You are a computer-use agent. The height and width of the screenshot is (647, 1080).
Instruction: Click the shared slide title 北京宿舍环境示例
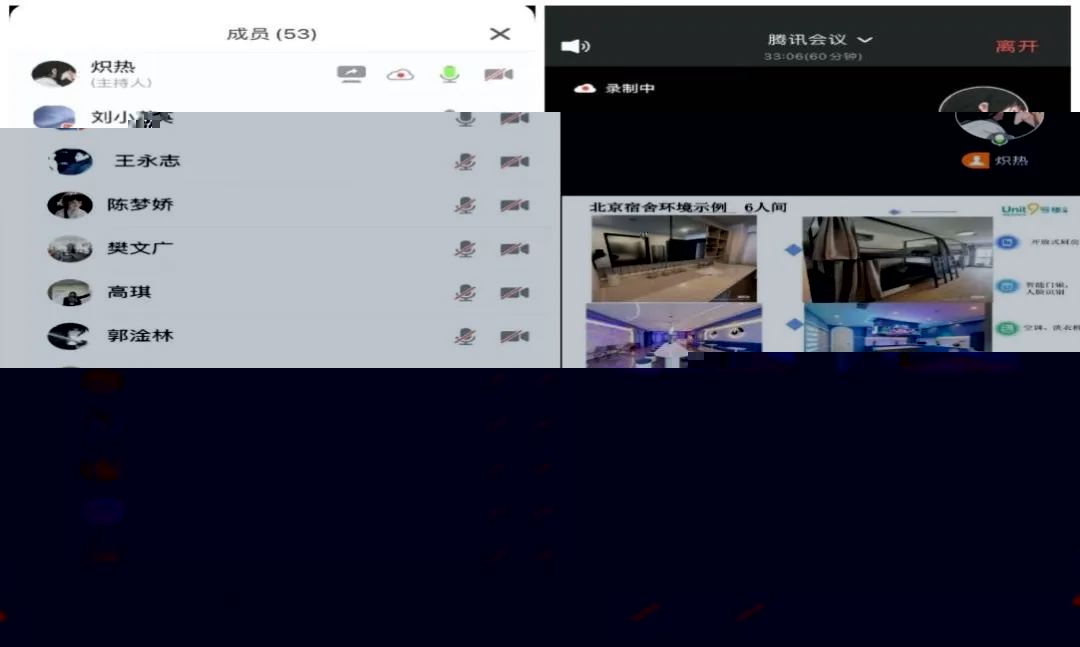658,207
